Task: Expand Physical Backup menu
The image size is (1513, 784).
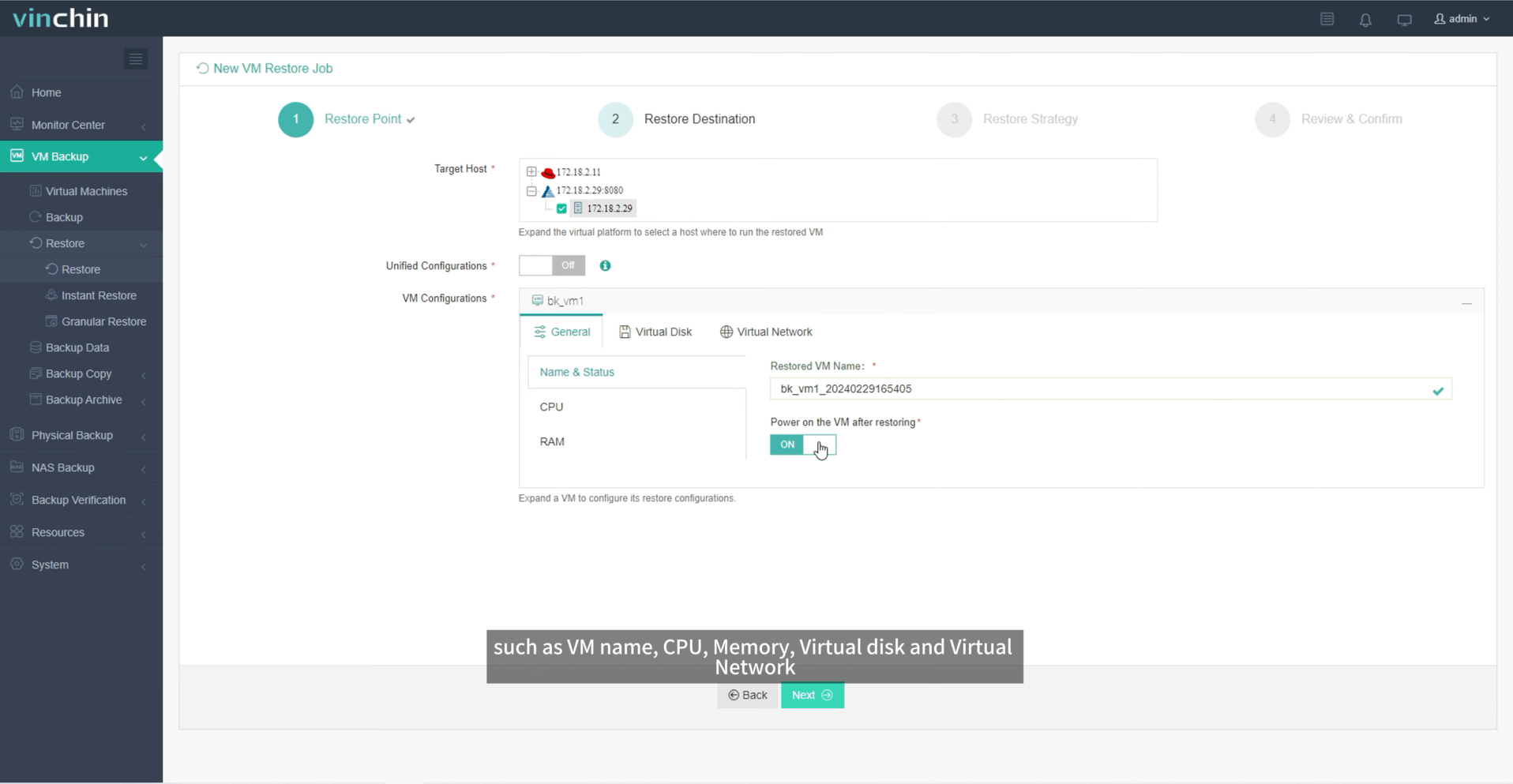Action: coord(81,435)
